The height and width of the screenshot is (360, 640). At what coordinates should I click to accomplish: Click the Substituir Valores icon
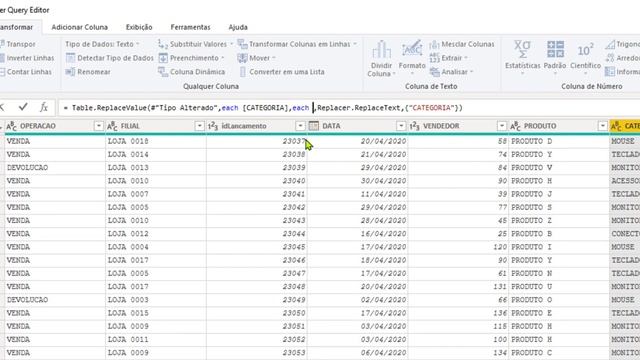(x=163, y=44)
